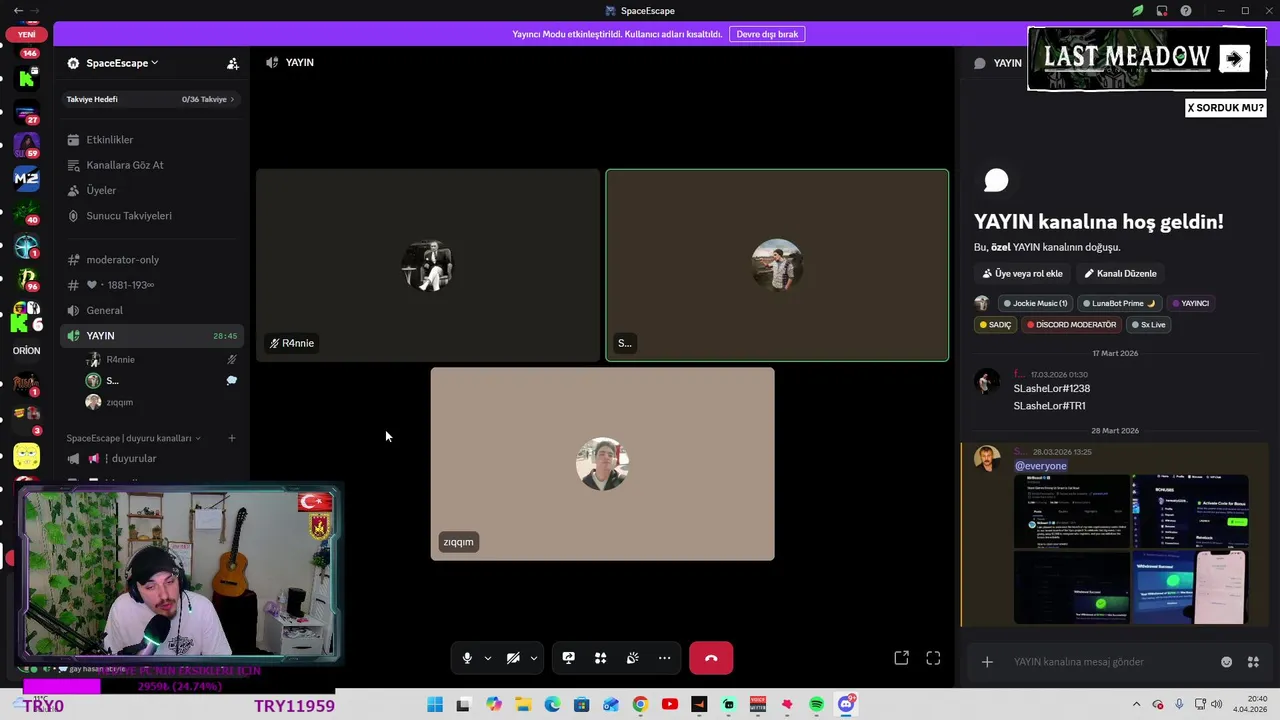Open Üyeler members list
This screenshot has height=720, width=1280.
153,190
